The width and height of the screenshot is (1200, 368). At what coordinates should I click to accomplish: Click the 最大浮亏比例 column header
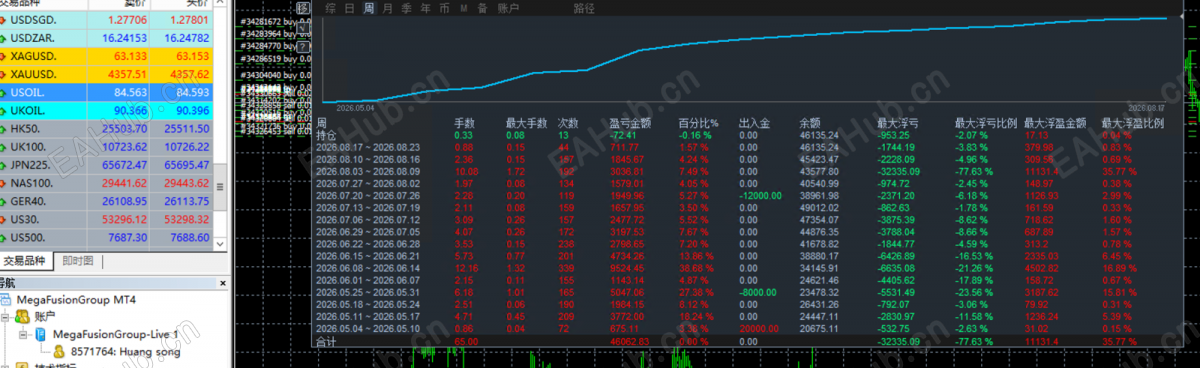coord(986,123)
